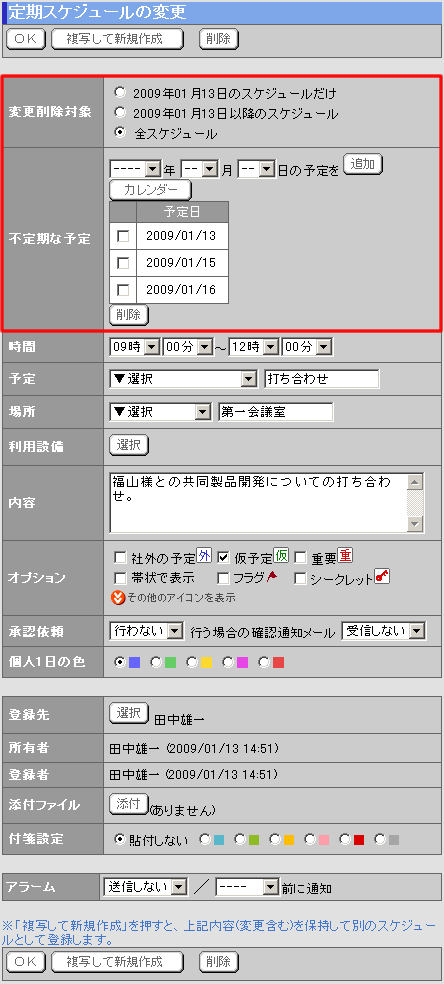This screenshot has height=984, width=444.
Task: Click the red key secret icon
Action: point(383,576)
